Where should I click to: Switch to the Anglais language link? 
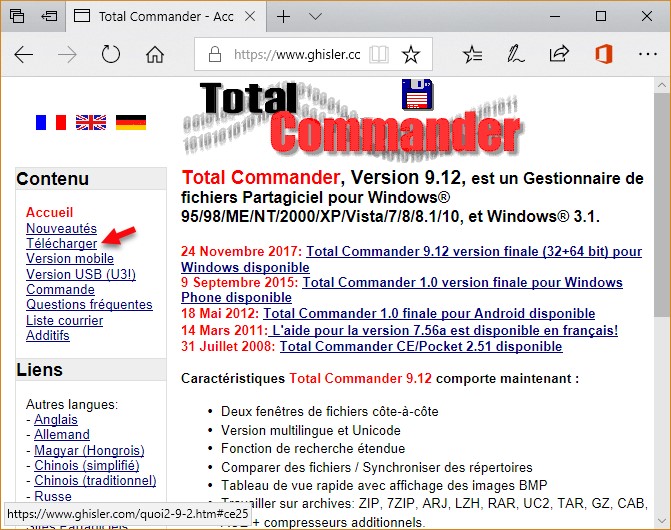coord(56,419)
